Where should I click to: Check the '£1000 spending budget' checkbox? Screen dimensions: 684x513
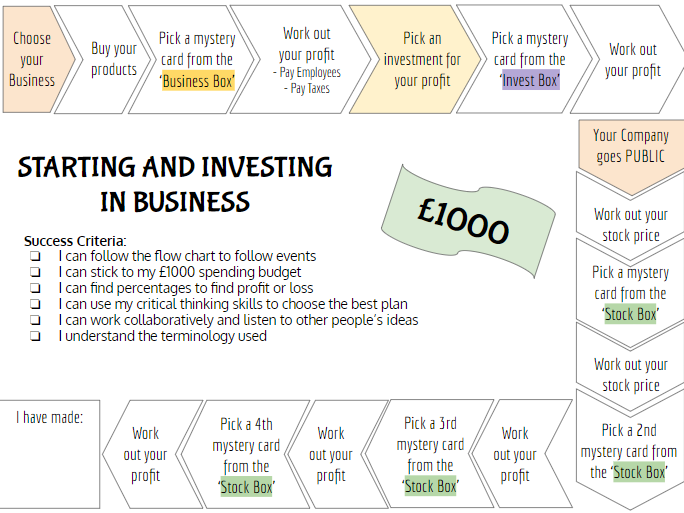tap(35, 272)
